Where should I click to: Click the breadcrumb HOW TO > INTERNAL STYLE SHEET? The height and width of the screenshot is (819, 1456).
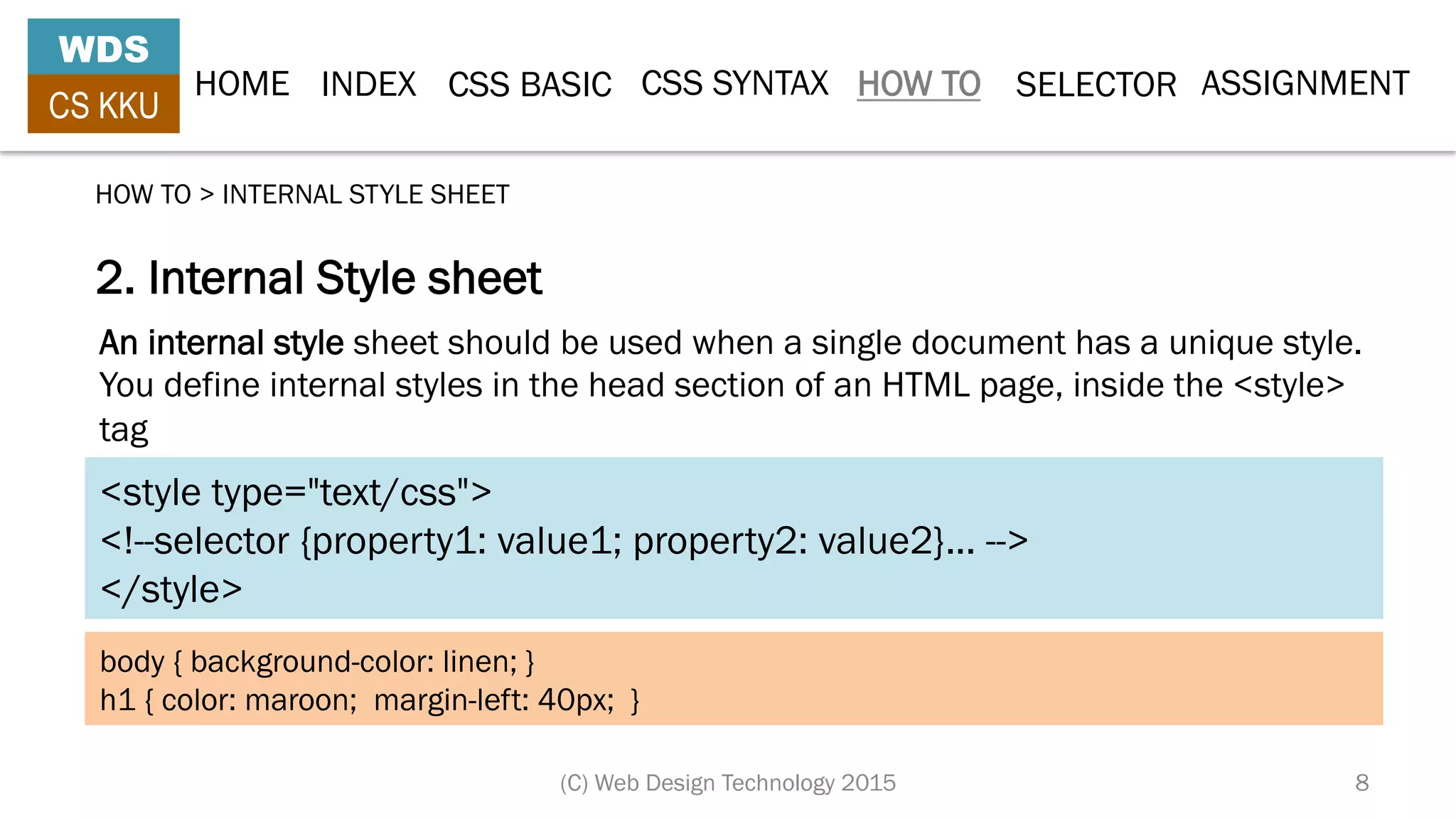coord(302,194)
